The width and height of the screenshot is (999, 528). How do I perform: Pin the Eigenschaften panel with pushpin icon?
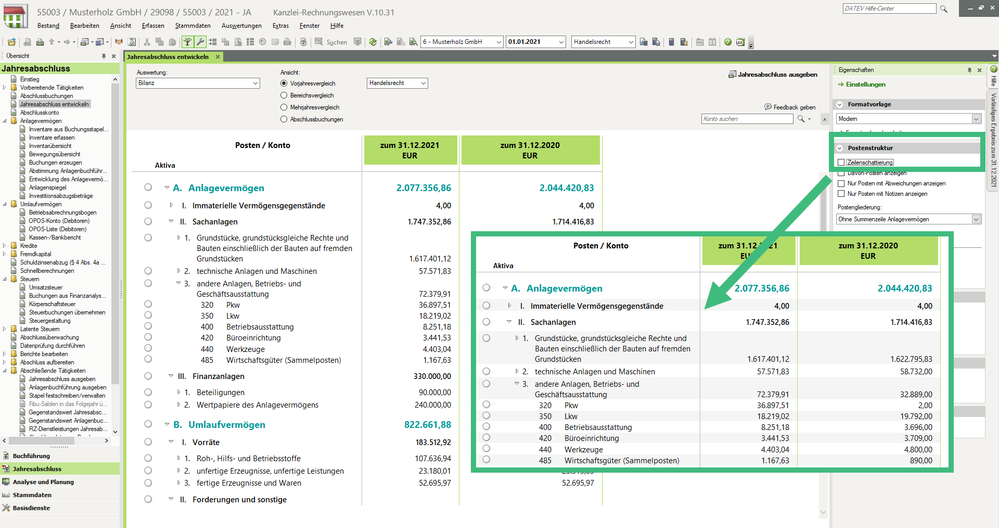point(969,70)
